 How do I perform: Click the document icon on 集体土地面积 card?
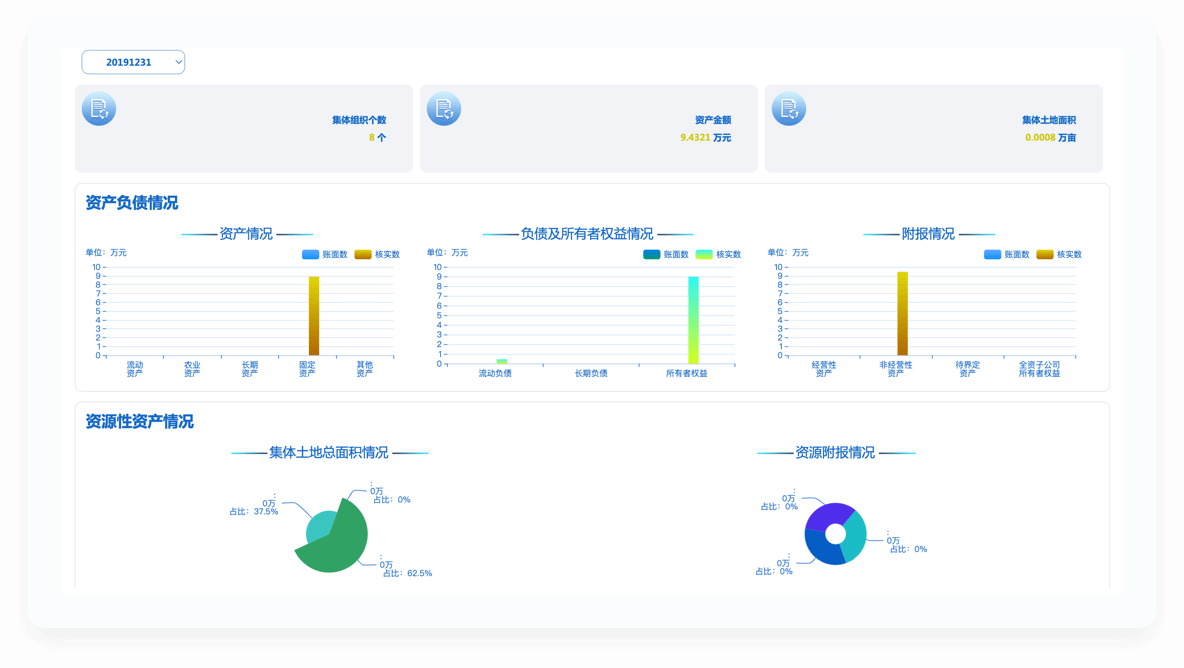pos(789,109)
